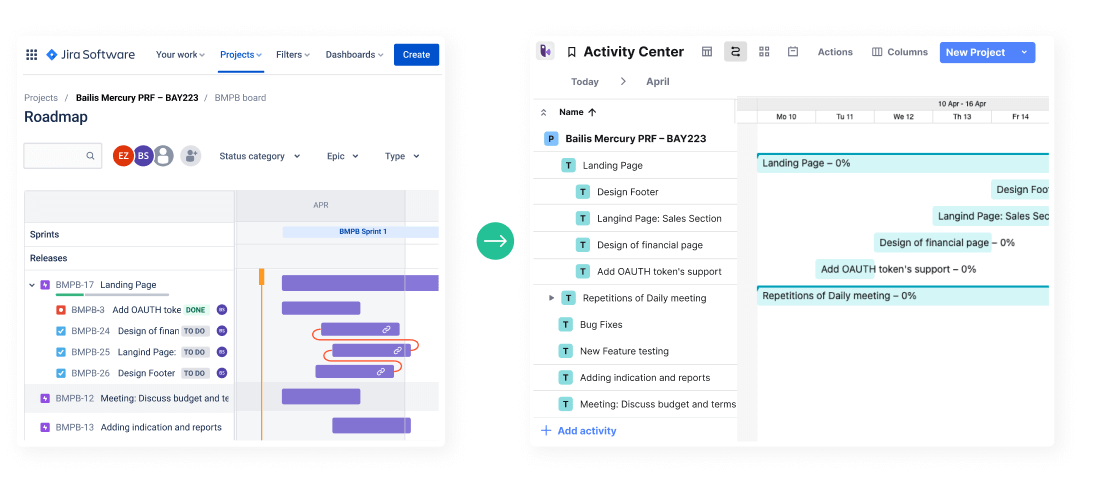Select the BMPB-13 roadmap bar
Image resolution: width=1100 pixels, height=485 pixels.
coord(371,425)
